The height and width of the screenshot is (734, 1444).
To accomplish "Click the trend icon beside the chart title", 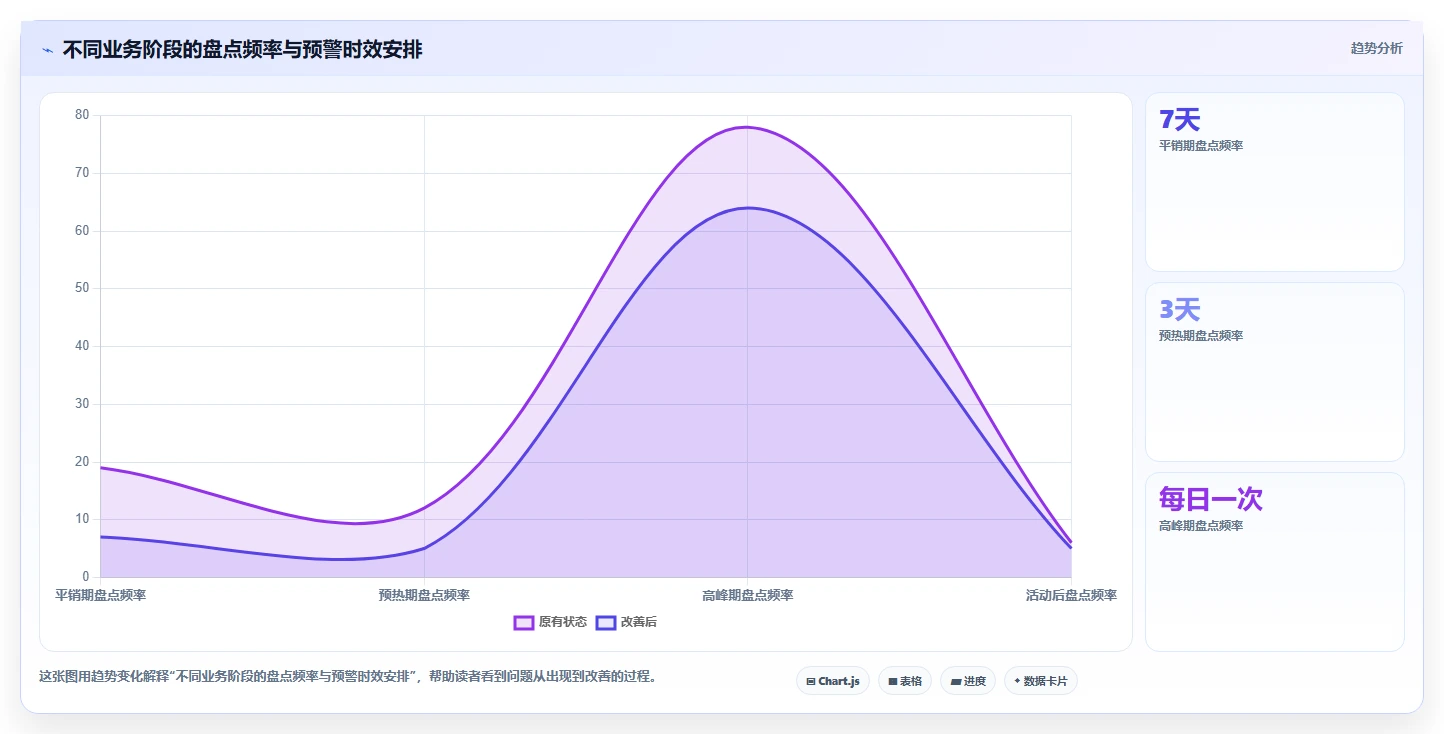I will coord(47,50).
